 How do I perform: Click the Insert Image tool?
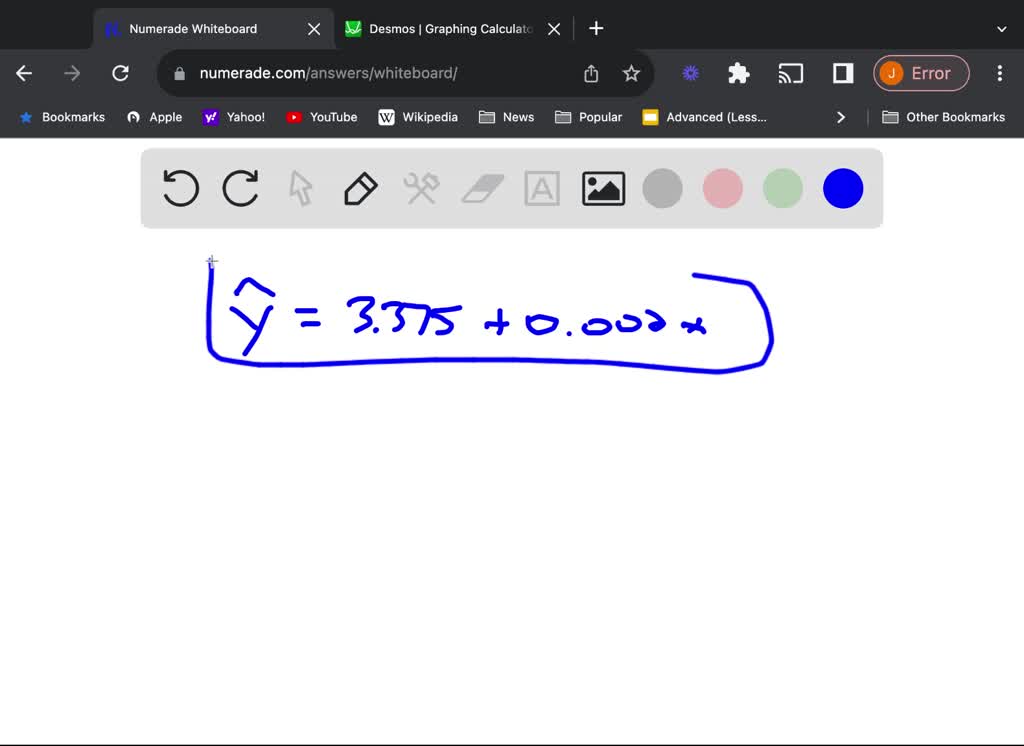602,188
